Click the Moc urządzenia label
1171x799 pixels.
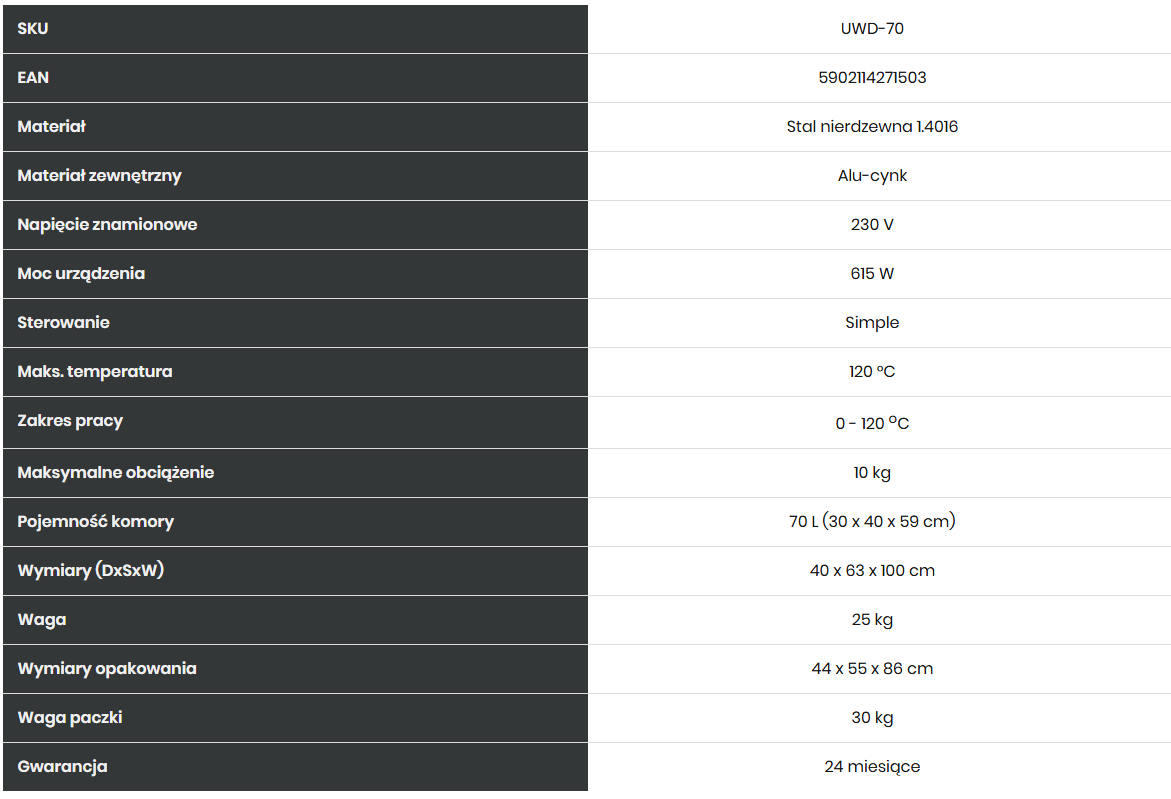81,274
